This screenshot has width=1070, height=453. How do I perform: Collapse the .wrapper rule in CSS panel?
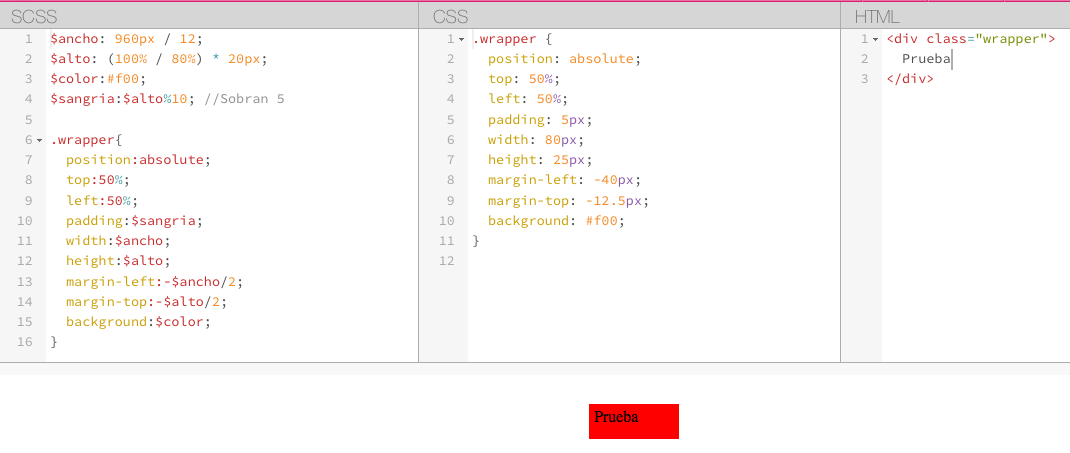pyautogui.click(x=461, y=40)
